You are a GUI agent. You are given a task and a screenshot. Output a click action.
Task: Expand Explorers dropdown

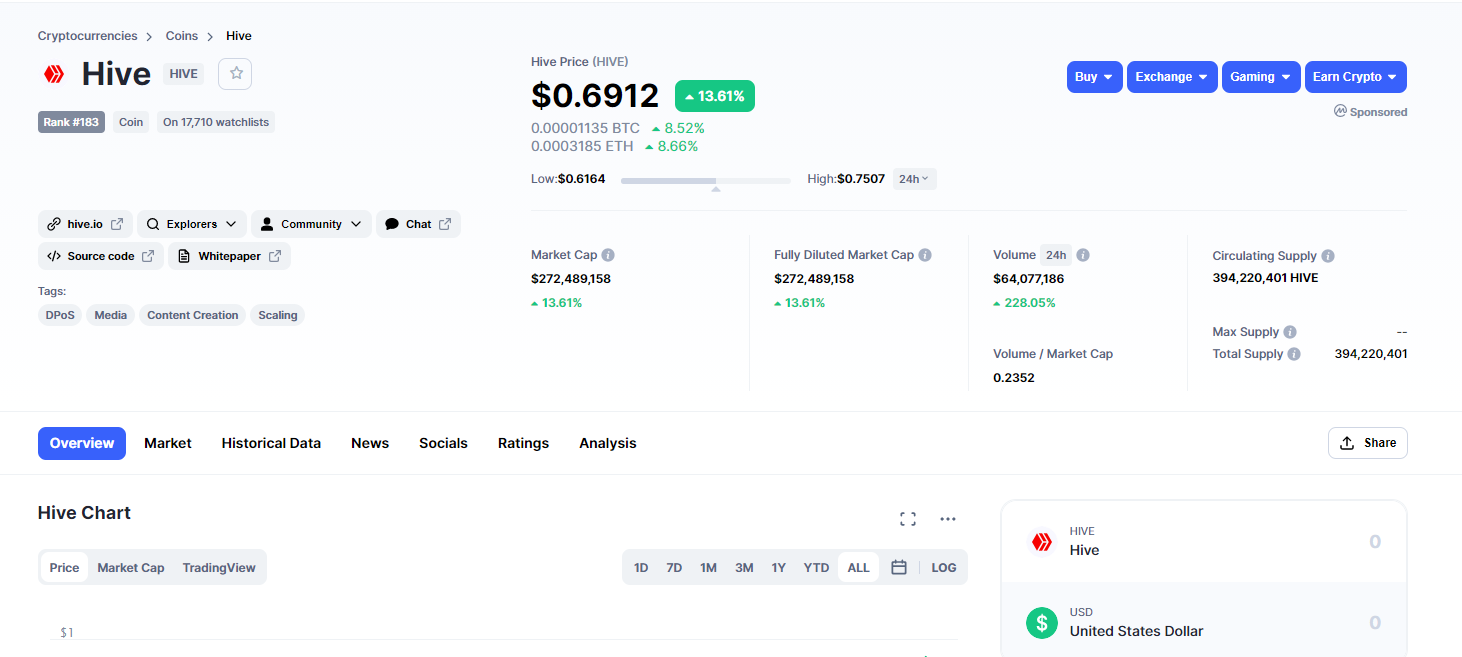(x=192, y=224)
